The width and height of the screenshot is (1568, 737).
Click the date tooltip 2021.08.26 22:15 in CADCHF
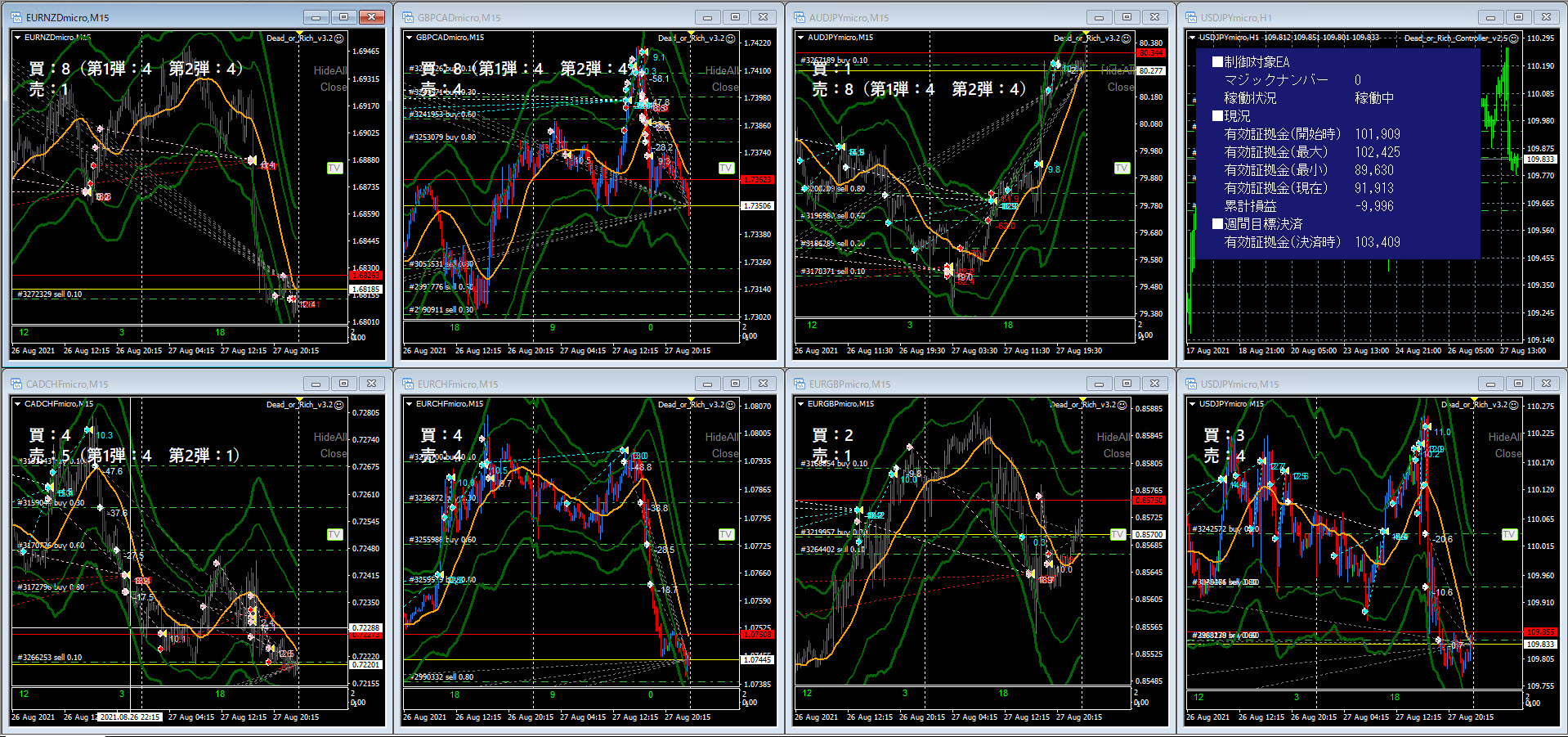(130, 717)
